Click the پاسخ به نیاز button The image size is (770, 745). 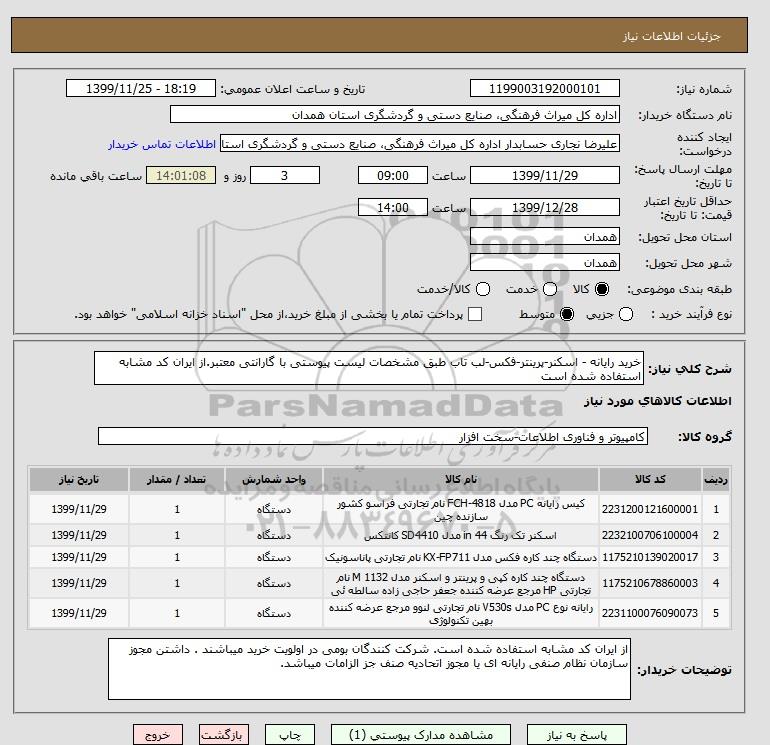pyautogui.click(x=577, y=735)
